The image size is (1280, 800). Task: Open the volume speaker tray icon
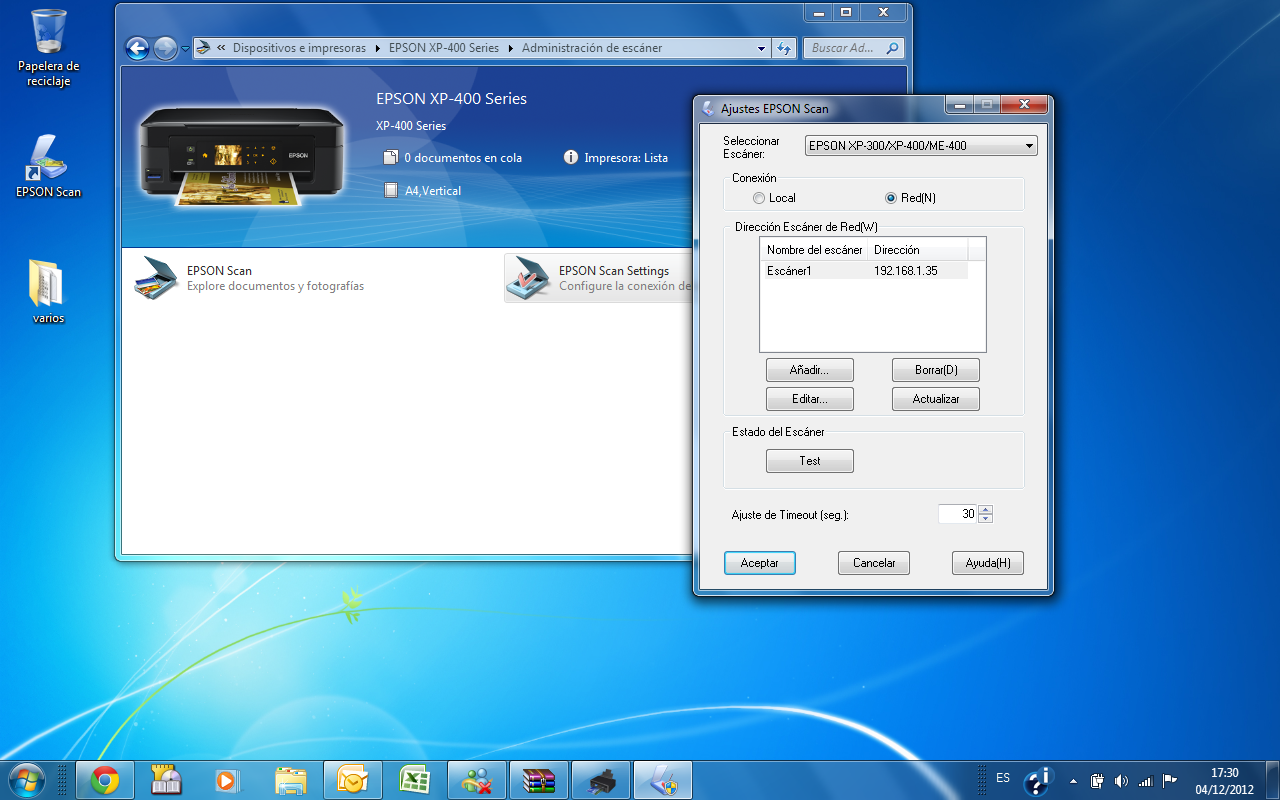[x=1121, y=780]
